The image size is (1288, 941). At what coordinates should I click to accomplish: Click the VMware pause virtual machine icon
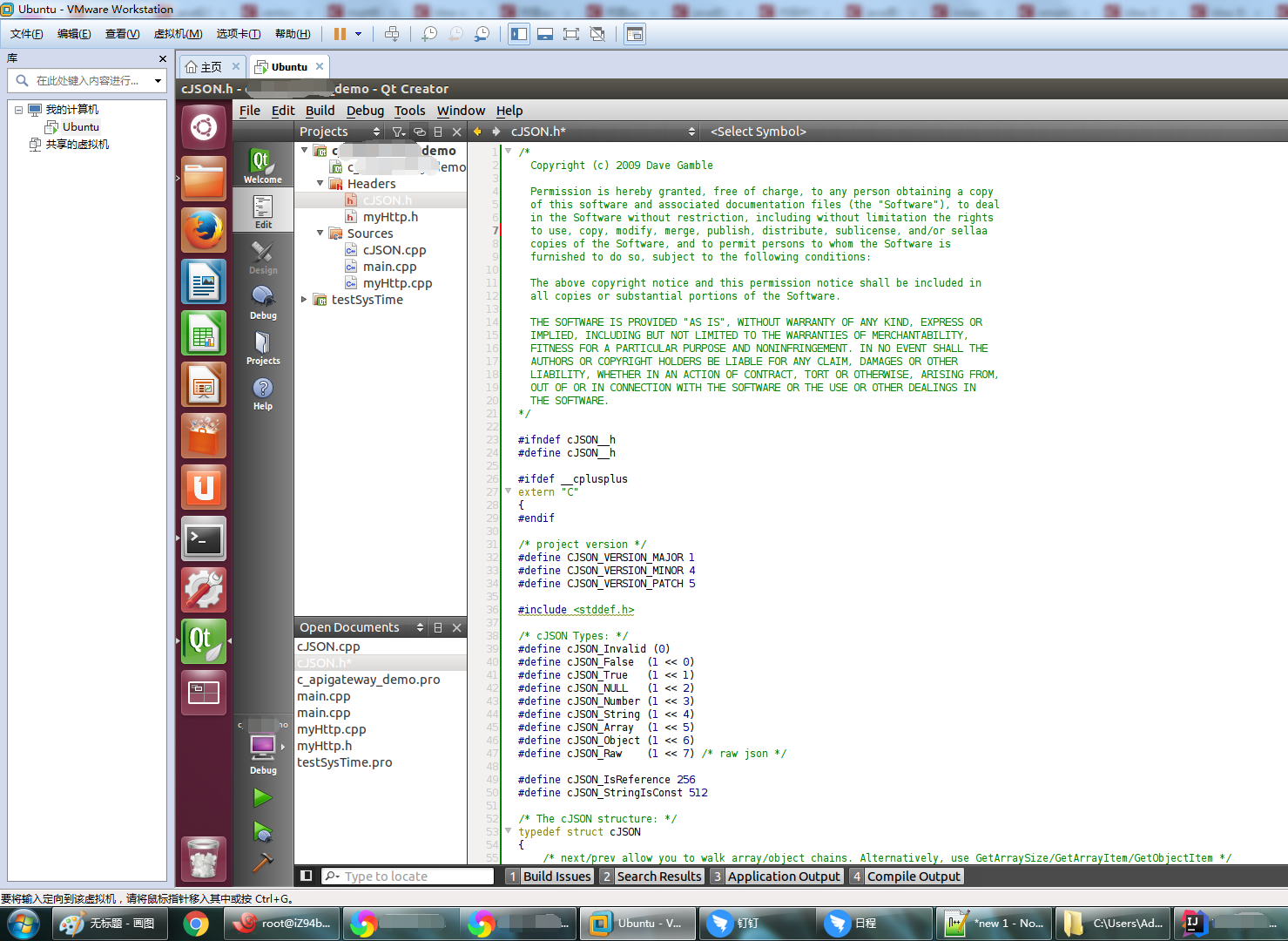coord(340,34)
